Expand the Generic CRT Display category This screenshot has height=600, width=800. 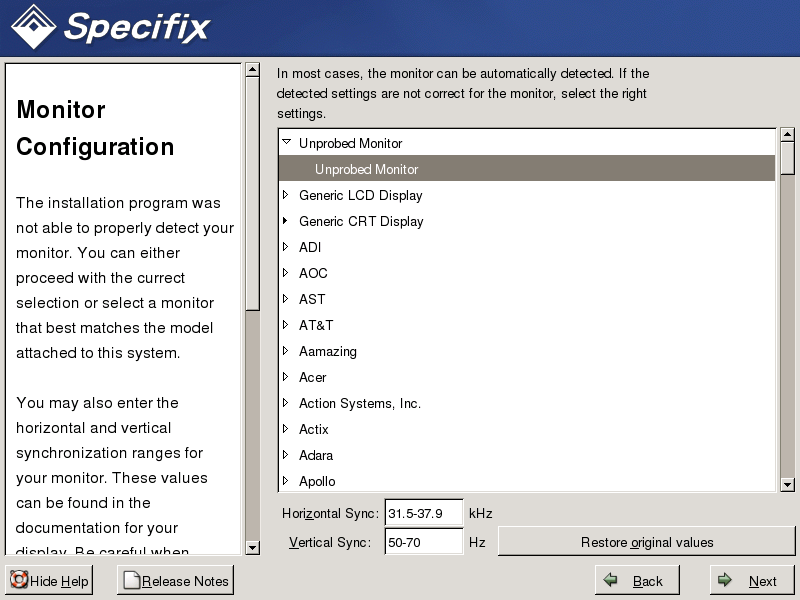click(x=286, y=221)
